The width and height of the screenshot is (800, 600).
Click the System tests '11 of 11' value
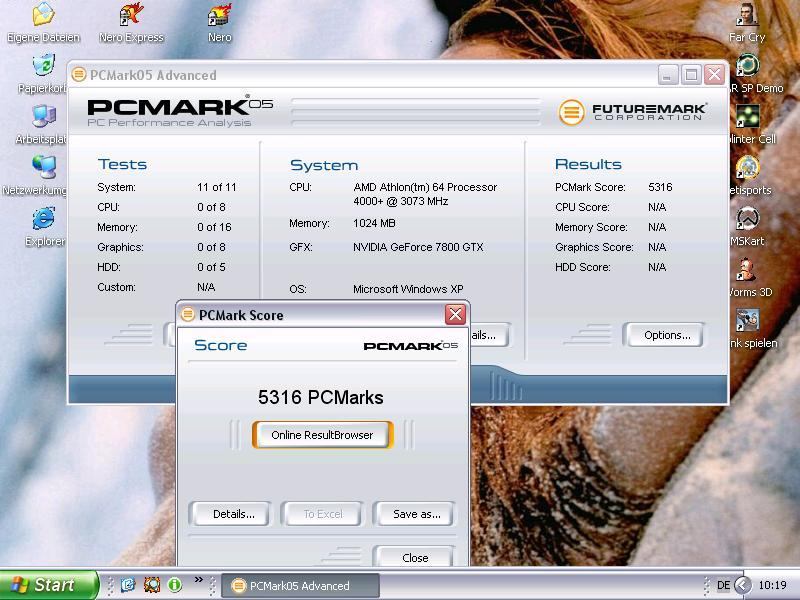click(216, 187)
